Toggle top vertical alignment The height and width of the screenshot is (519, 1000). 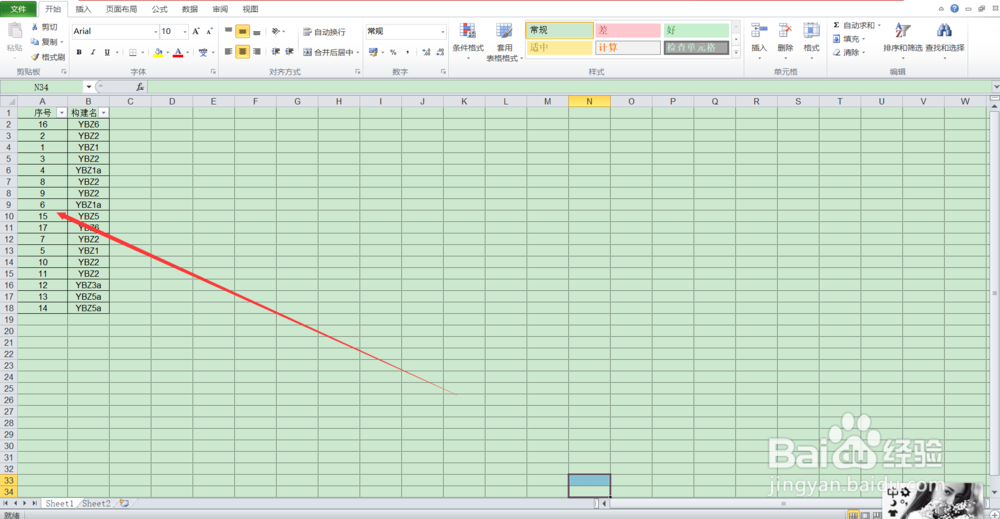click(228, 31)
